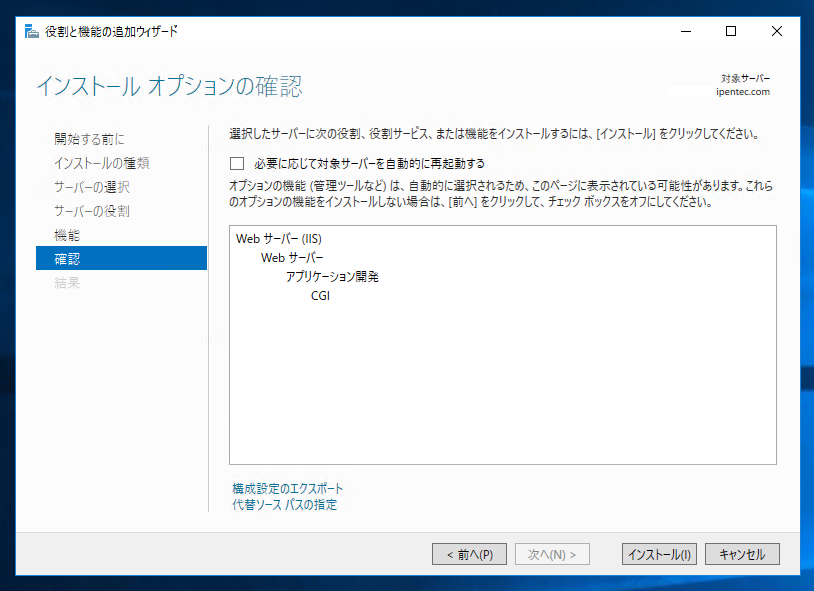Click the キャンセル button
This screenshot has height=591, width=814.
(x=742, y=554)
